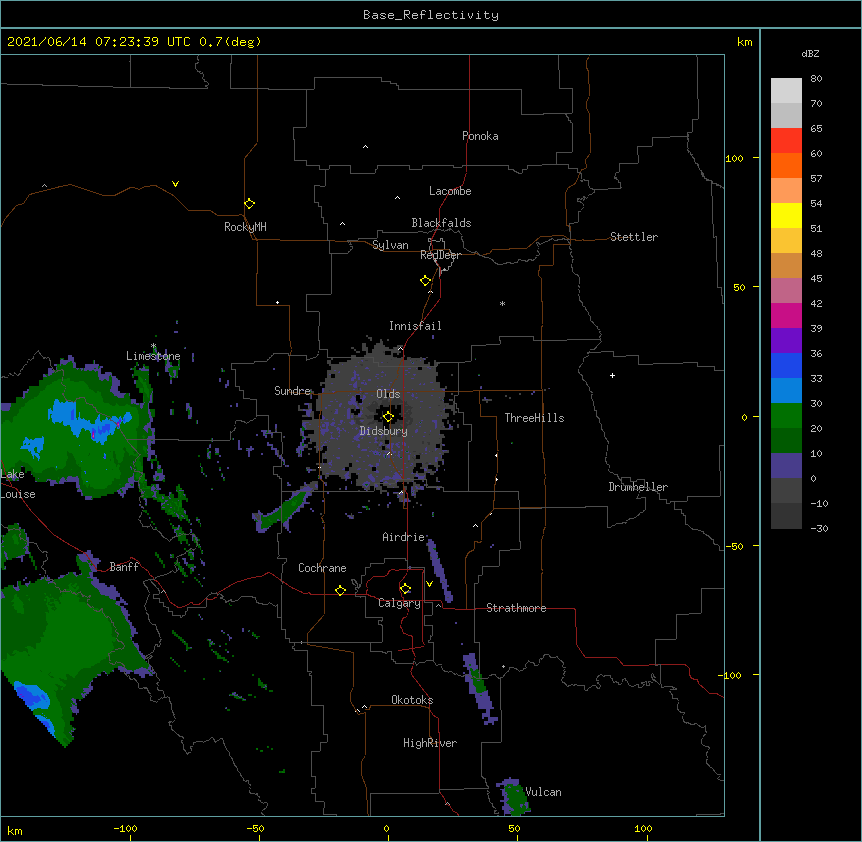Viewport: 862px width, 842px height.
Task: Click the yellow diamond marker south of RedDeer
Action: 426,281
